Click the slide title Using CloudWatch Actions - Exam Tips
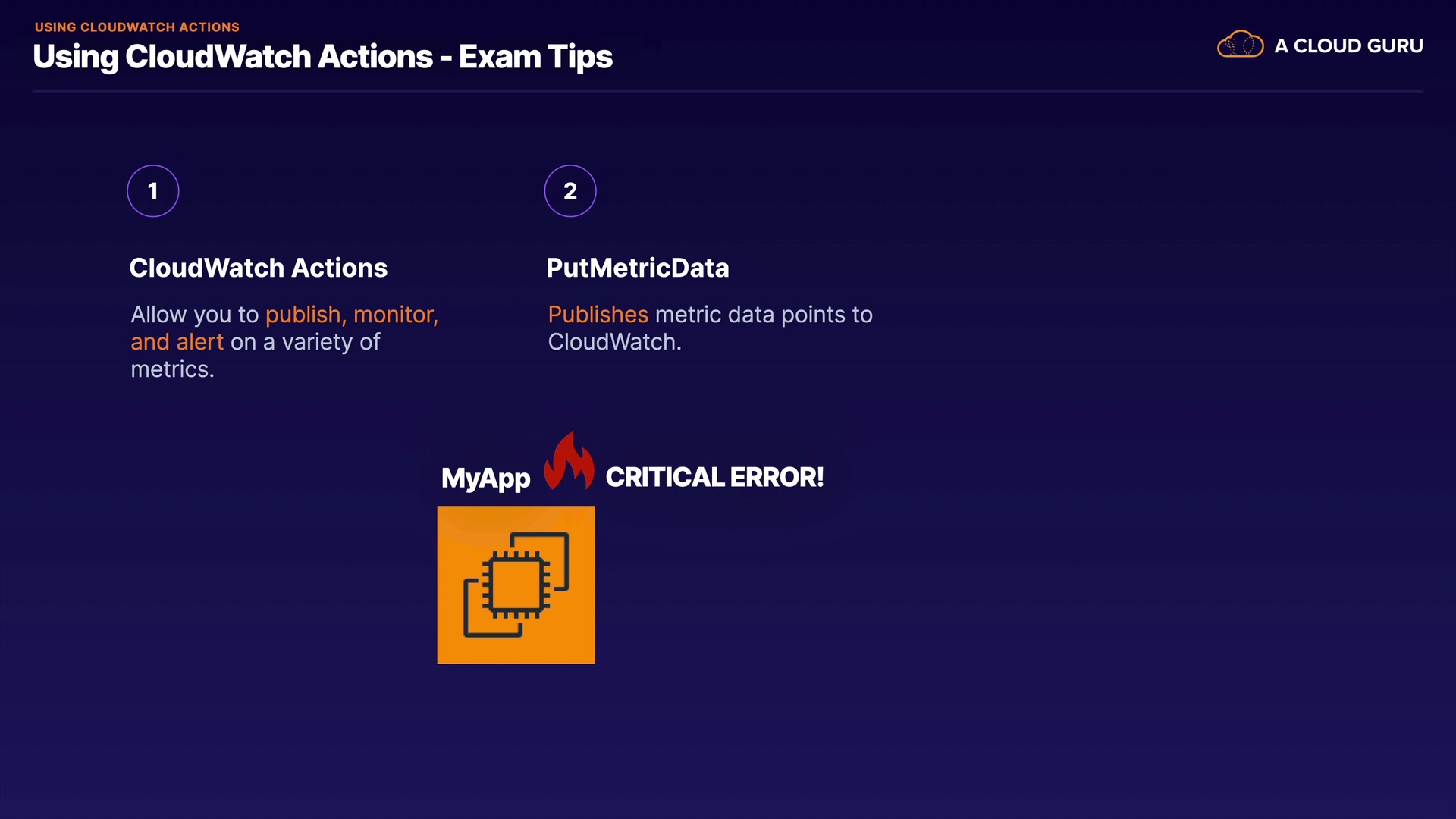This screenshot has height=819, width=1456. point(322,58)
